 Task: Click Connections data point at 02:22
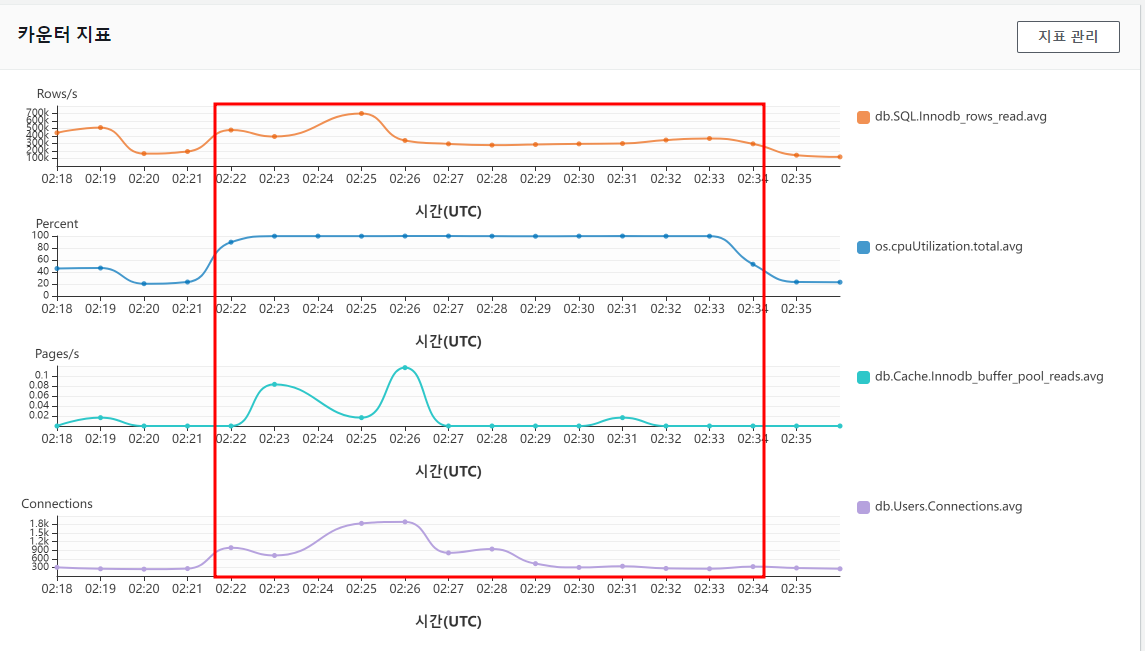pos(231,547)
